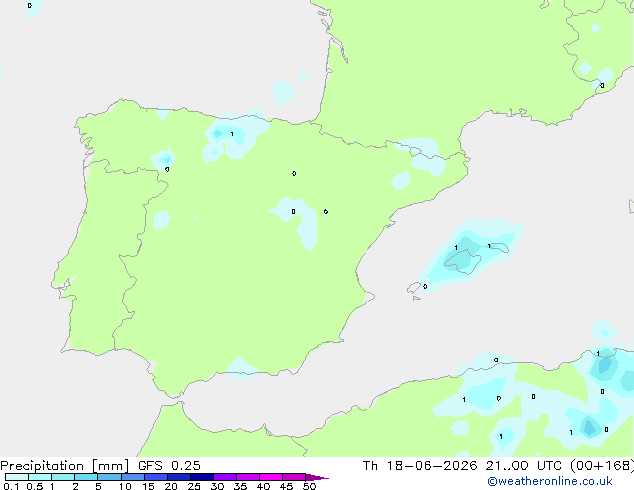Screen dimensions: 634x490
Task: Click the '21..00 UTC' time text
Action: coord(524,466)
